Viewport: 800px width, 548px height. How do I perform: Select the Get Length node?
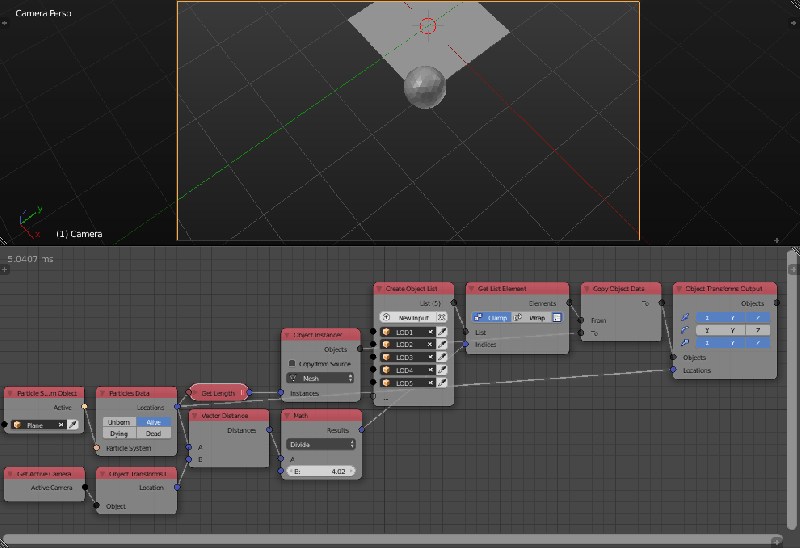point(218,393)
